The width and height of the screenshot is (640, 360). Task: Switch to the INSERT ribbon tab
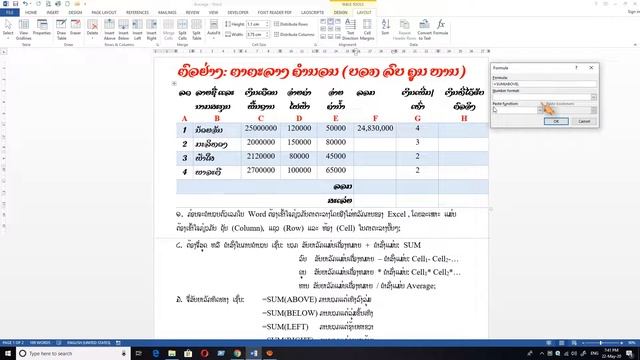pyautogui.click(x=53, y=13)
